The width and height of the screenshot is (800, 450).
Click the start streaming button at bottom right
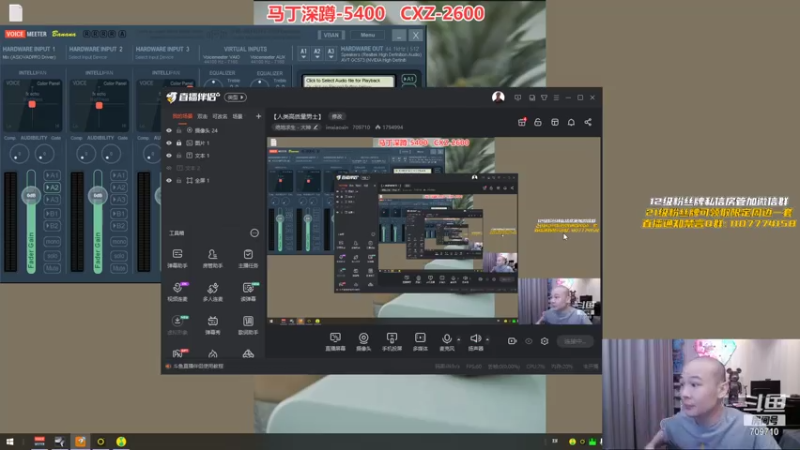coord(575,341)
